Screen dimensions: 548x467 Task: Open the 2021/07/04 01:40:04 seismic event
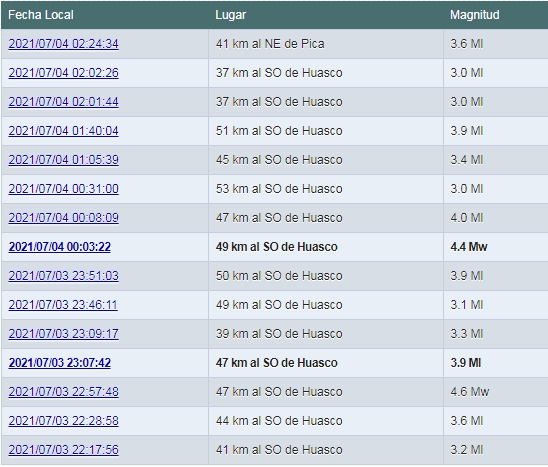pos(63,131)
